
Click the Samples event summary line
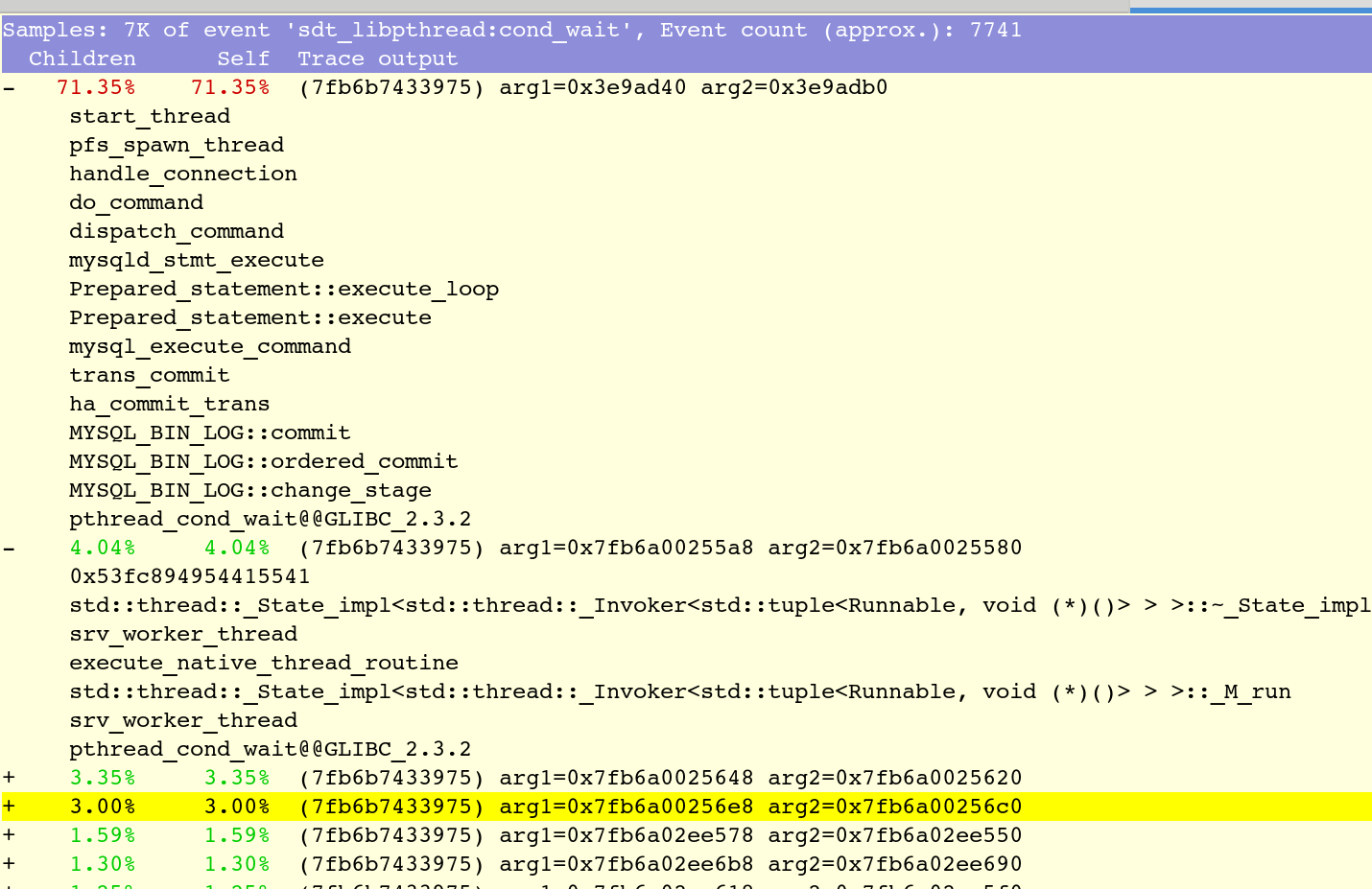point(512,30)
